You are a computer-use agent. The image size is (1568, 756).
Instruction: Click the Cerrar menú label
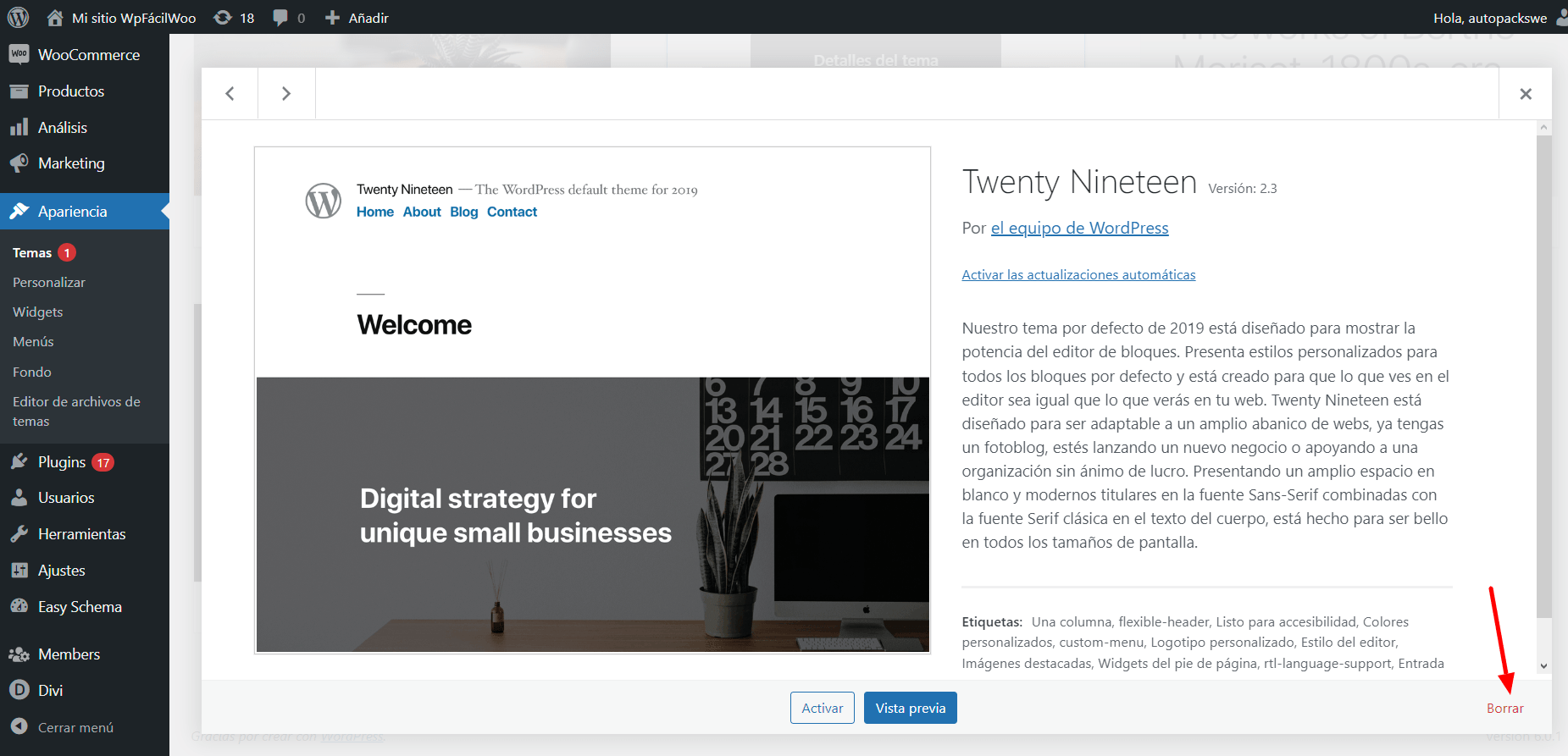pyautogui.click(x=75, y=727)
